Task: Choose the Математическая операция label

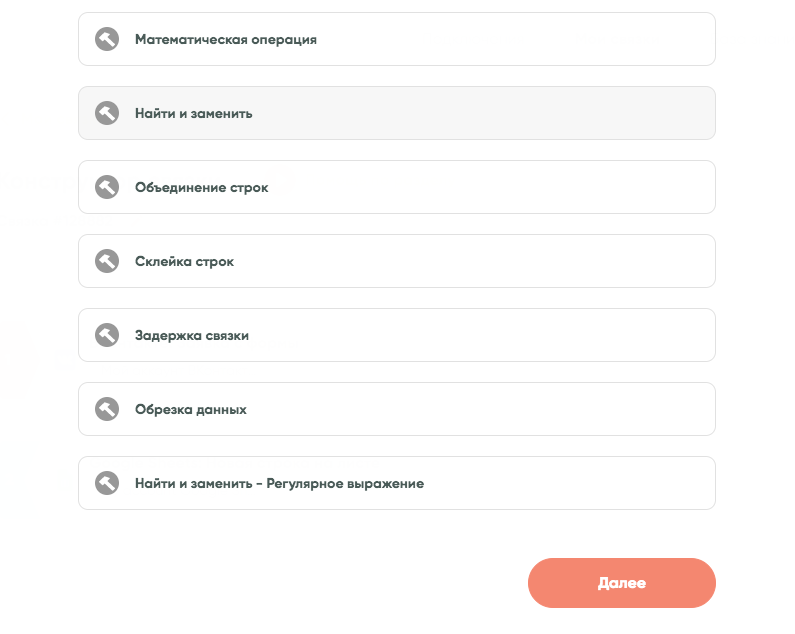Action: point(226,40)
